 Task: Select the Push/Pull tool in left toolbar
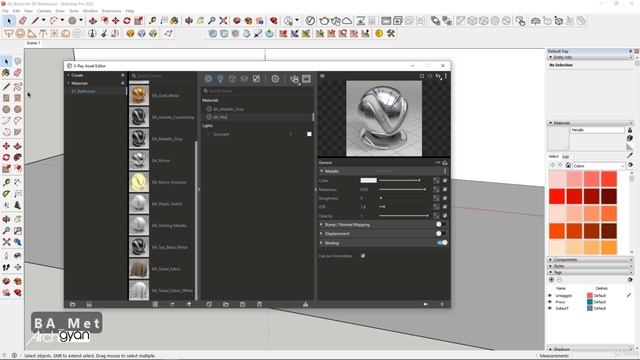coord(18,146)
